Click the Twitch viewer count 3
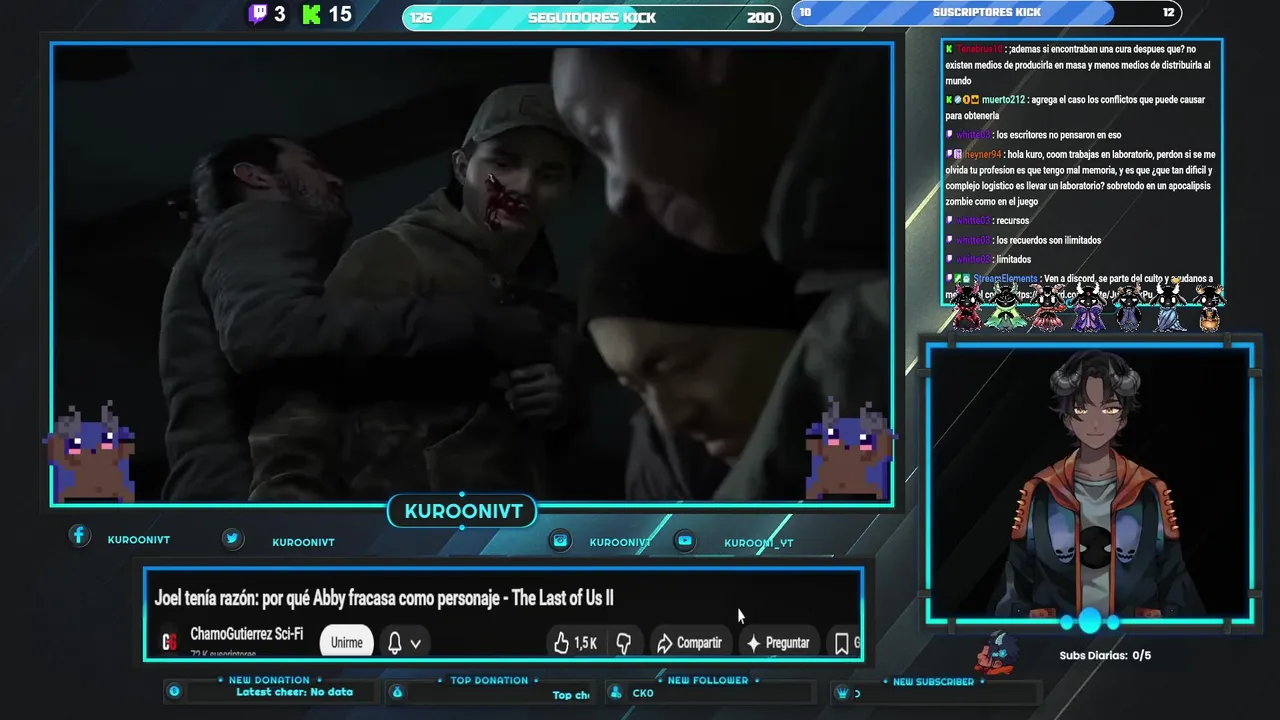This screenshot has width=1280, height=720. click(x=279, y=14)
